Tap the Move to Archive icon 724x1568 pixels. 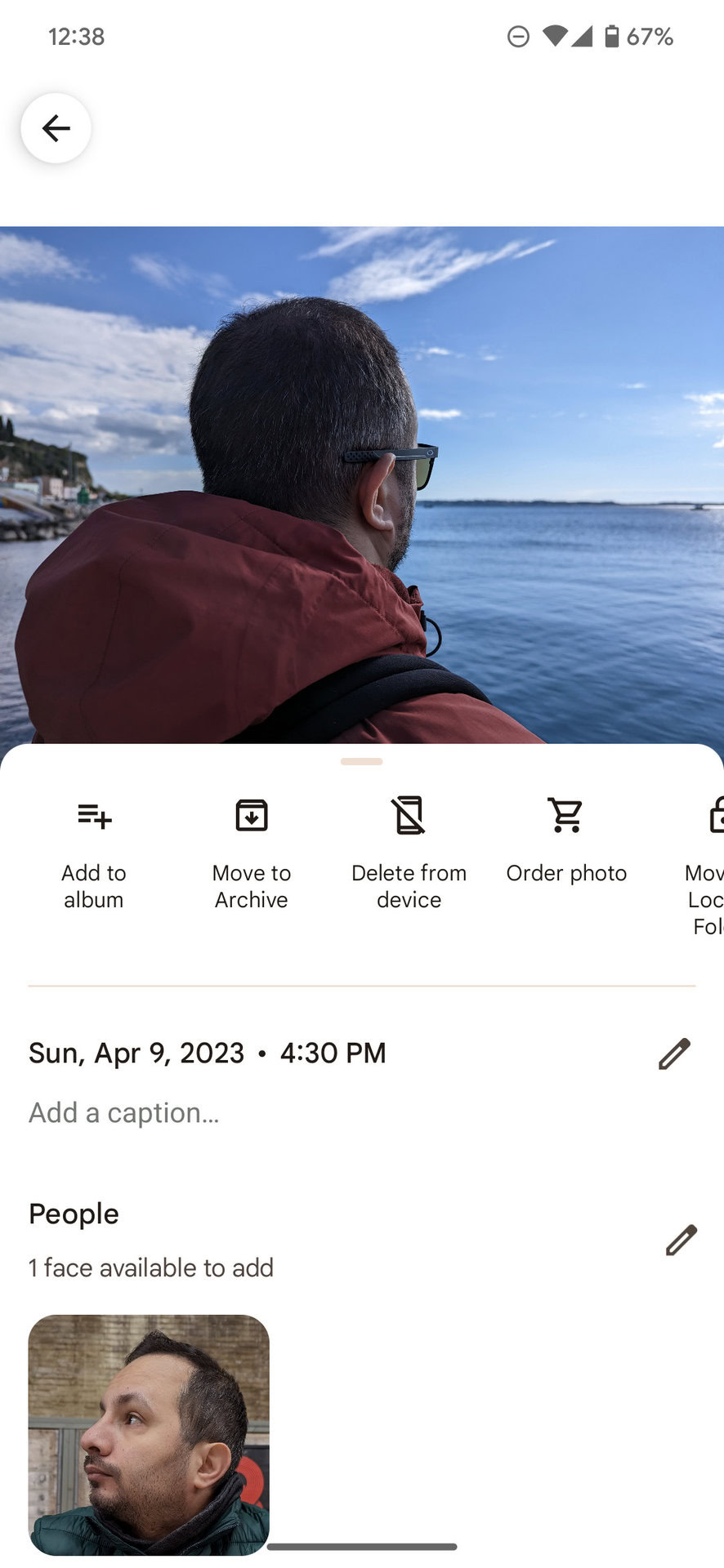[x=251, y=815]
